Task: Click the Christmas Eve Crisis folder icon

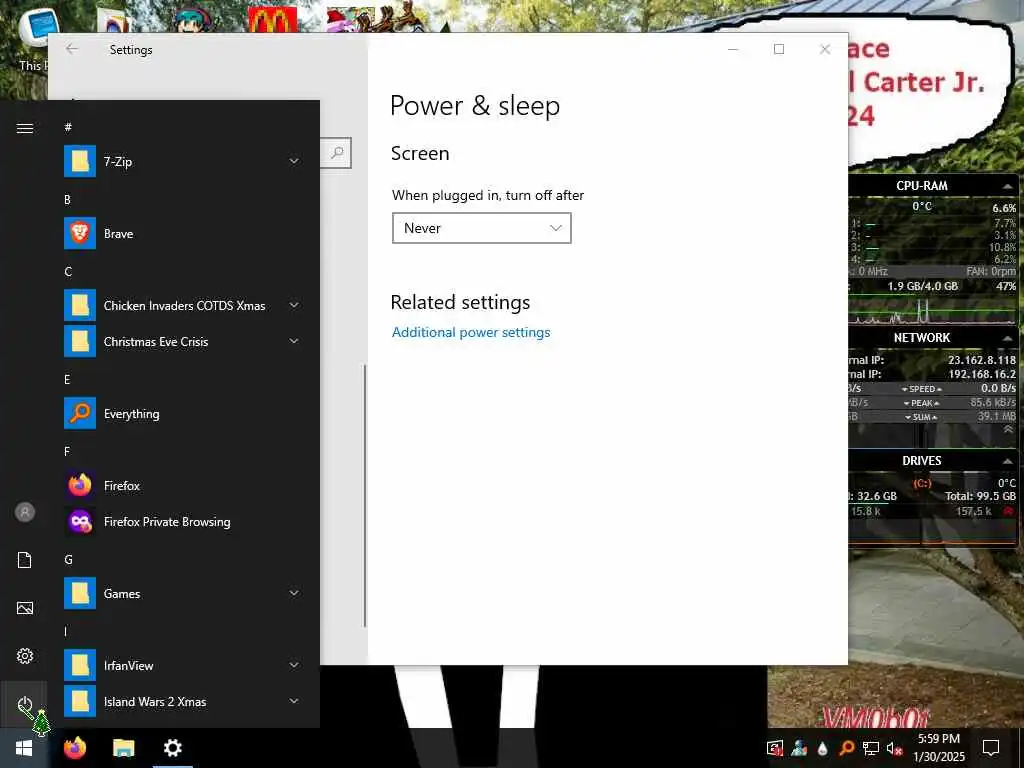Action: pos(80,342)
